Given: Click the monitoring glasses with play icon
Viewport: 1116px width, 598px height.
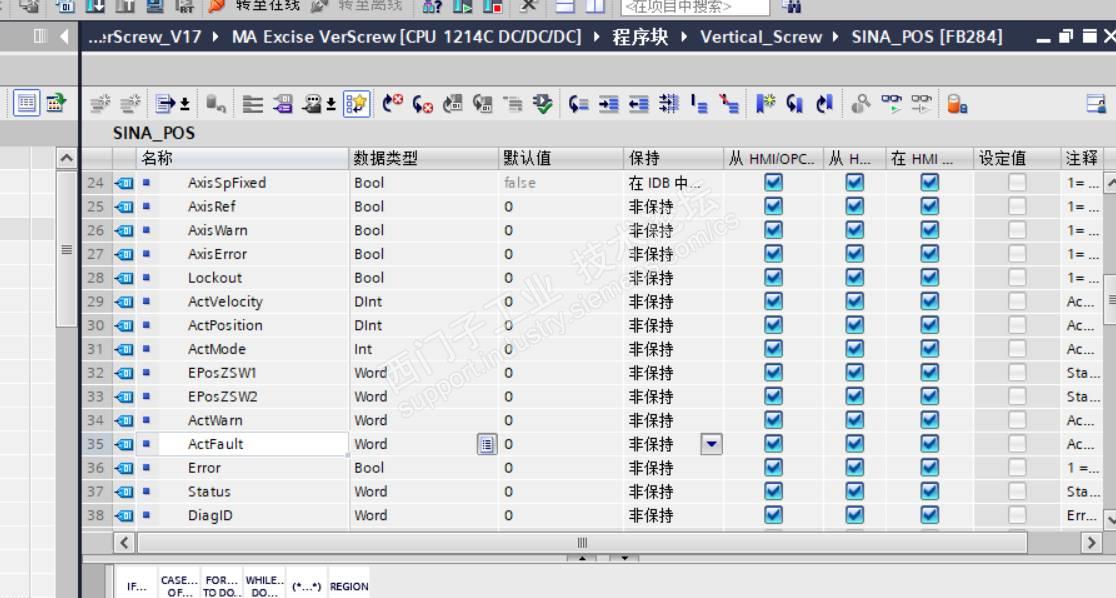Looking at the screenshot, I should point(891,105).
